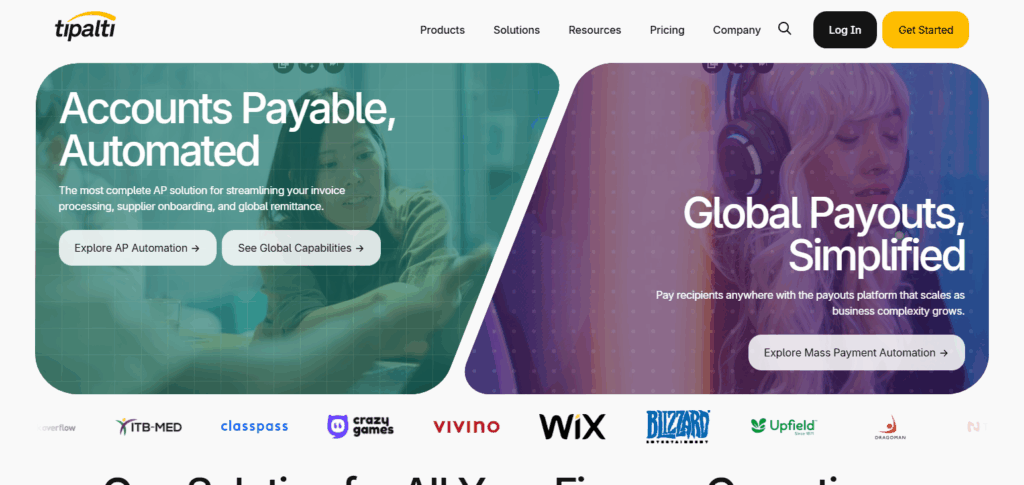Select the Dragoman logo
1024x485 pixels.
coord(889,428)
